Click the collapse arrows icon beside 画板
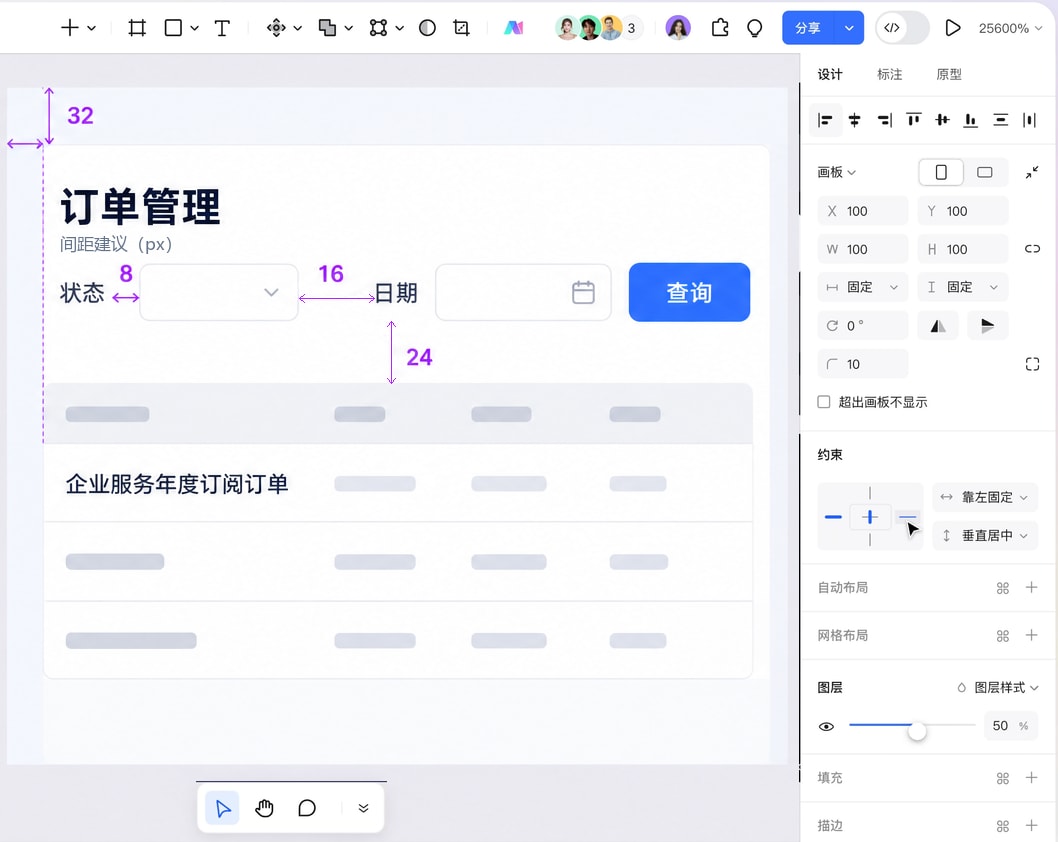The height and width of the screenshot is (842, 1058). pyautogui.click(x=1032, y=173)
